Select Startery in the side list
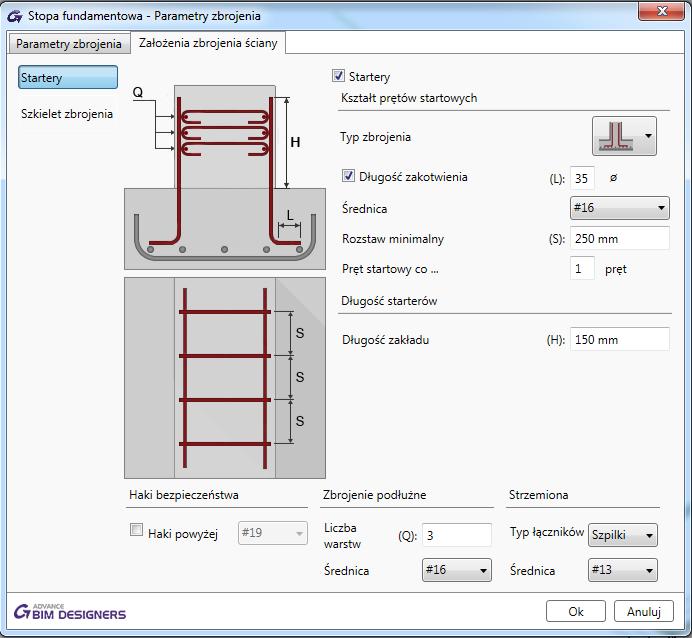The image size is (692, 638). coord(68,77)
